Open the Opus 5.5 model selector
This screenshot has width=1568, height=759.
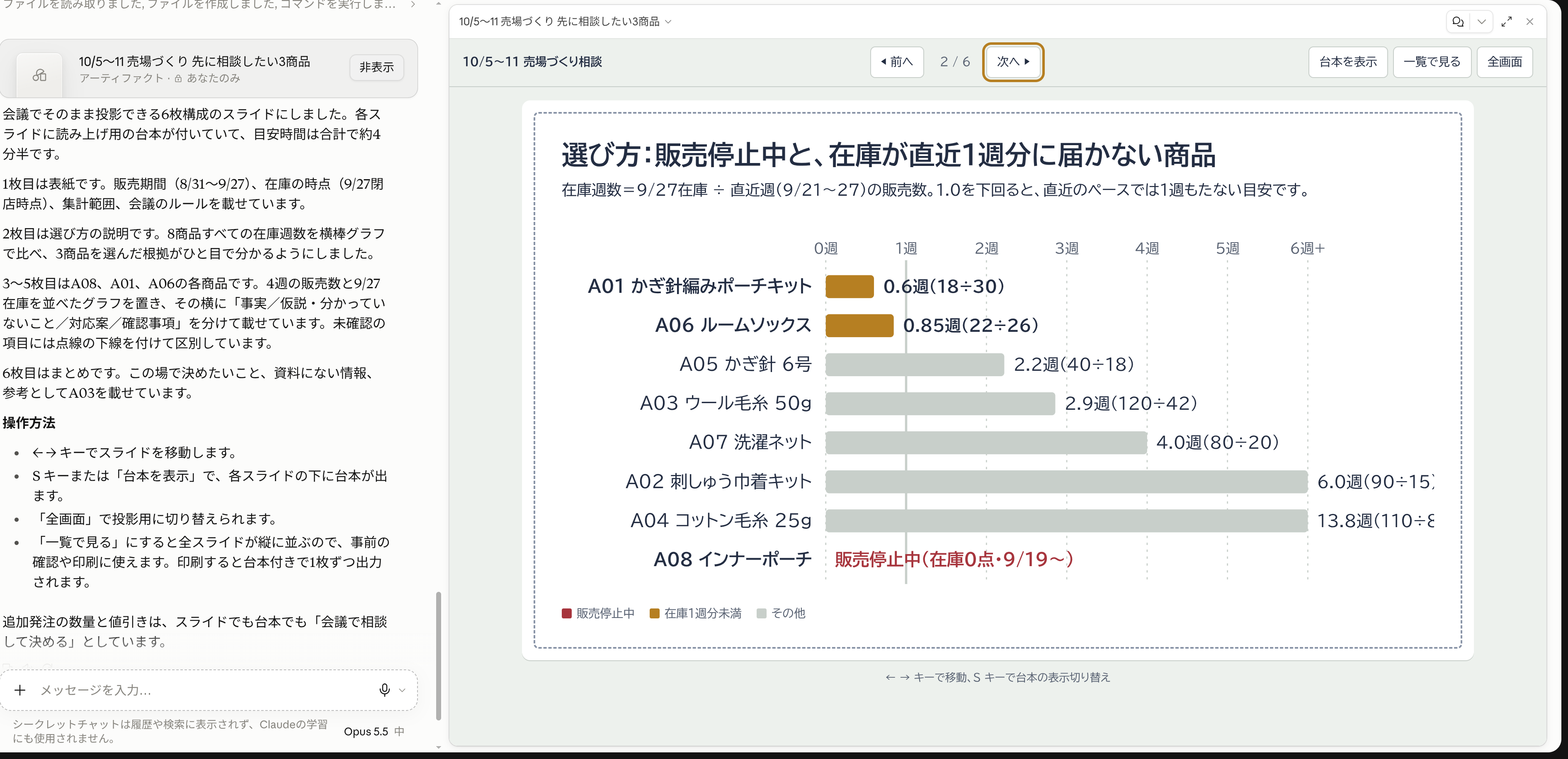pyautogui.click(x=373, y=731)
